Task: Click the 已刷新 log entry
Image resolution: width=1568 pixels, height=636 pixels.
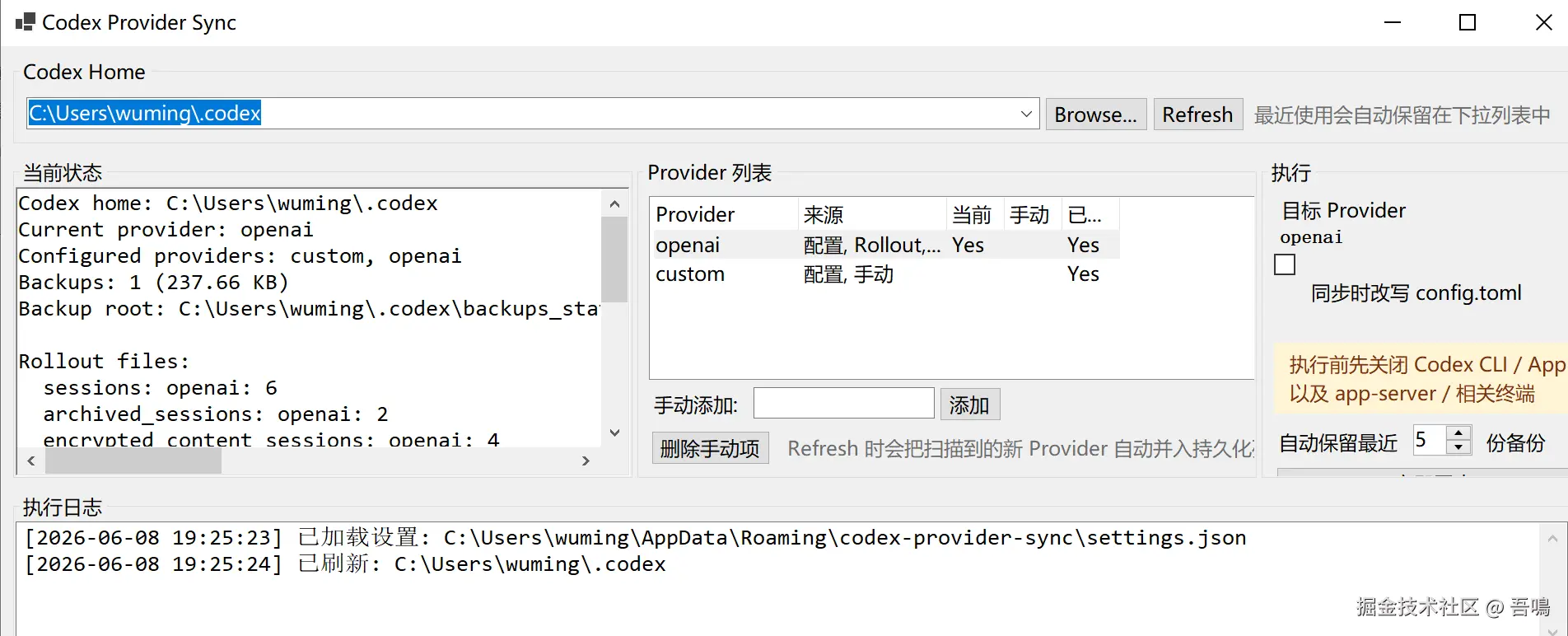Action: pos(345,564)
